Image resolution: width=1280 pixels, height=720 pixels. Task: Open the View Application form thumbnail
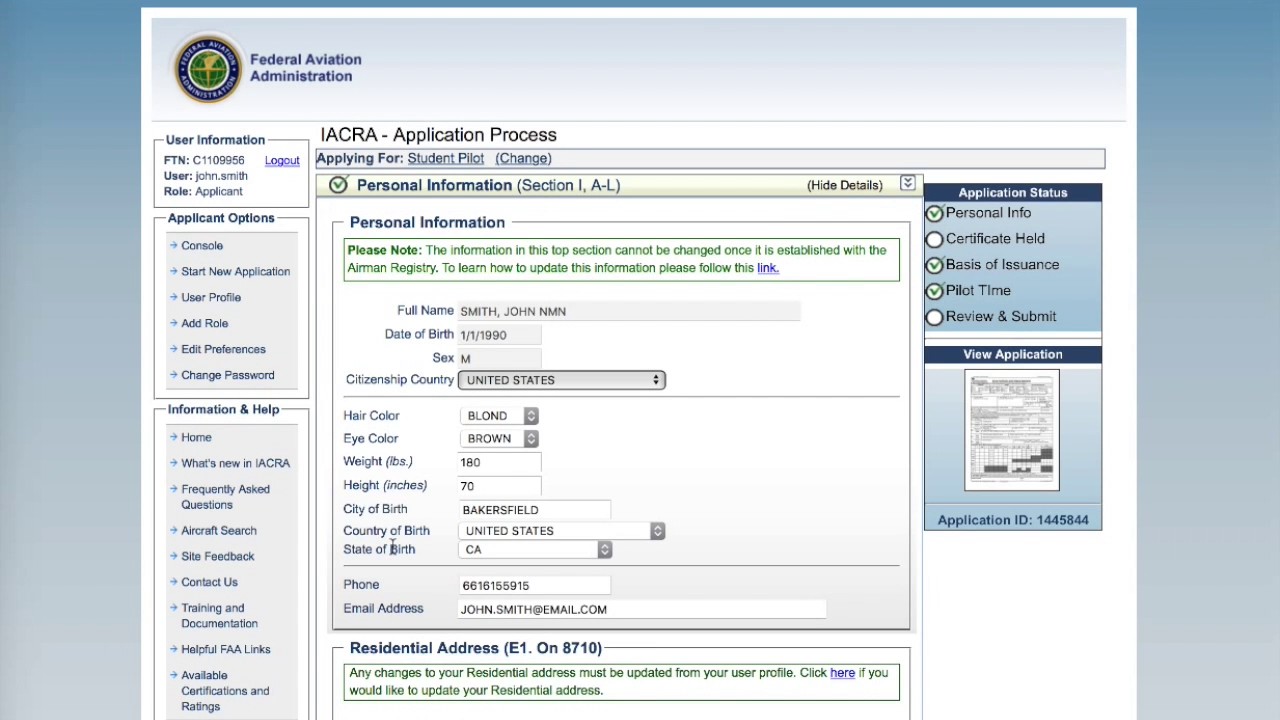coord(1012,430)
